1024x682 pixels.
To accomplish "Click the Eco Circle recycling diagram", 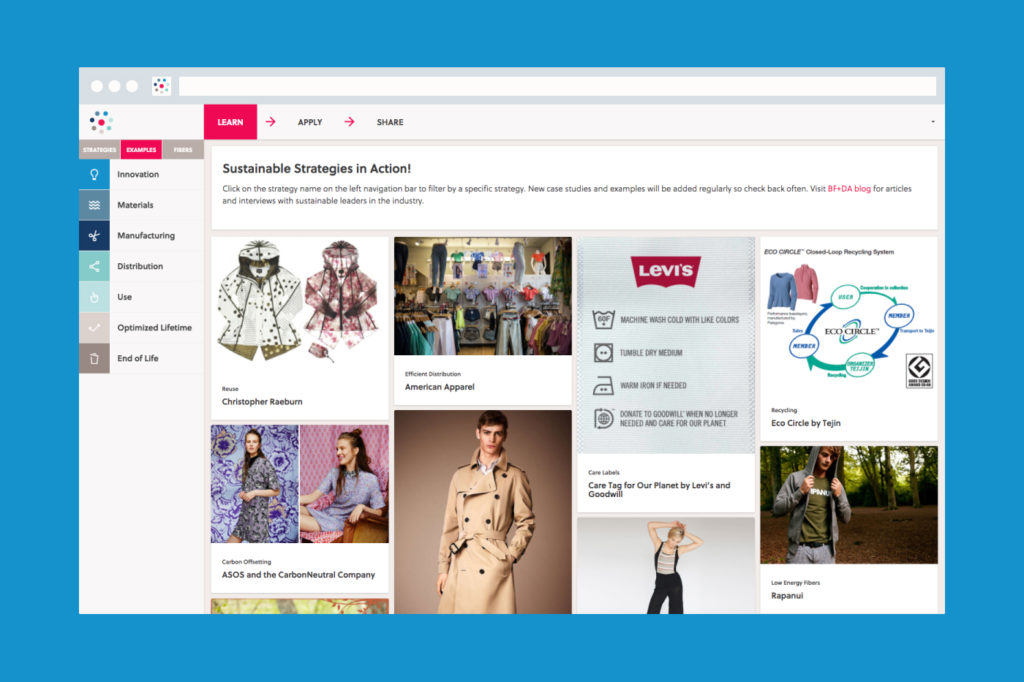I will [849, 319].
